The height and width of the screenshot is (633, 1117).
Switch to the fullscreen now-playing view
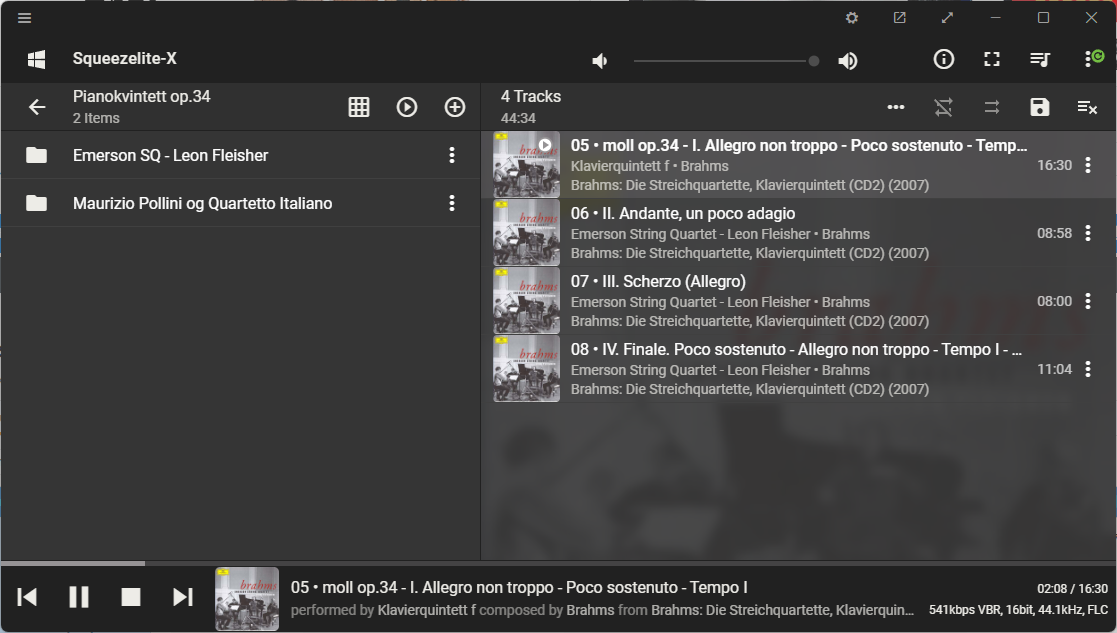pyautogui.click(x=992, y=59)
